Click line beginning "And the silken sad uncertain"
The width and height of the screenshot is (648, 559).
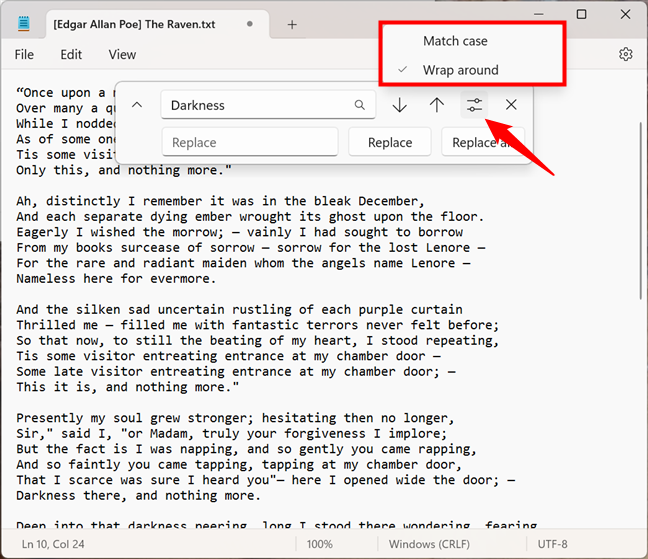coord(239,309)
